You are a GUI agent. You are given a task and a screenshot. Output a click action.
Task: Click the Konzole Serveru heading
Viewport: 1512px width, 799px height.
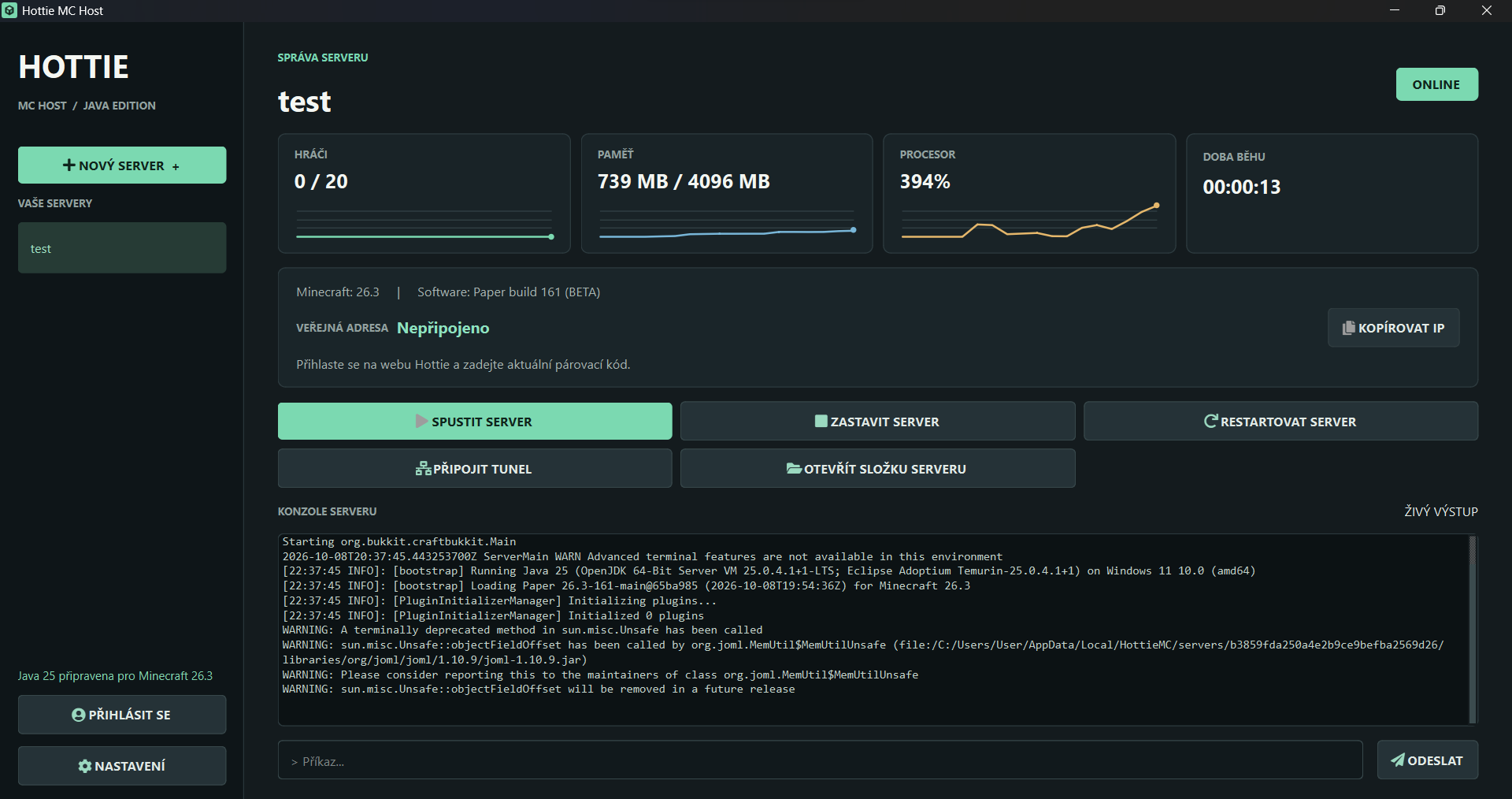327,511
